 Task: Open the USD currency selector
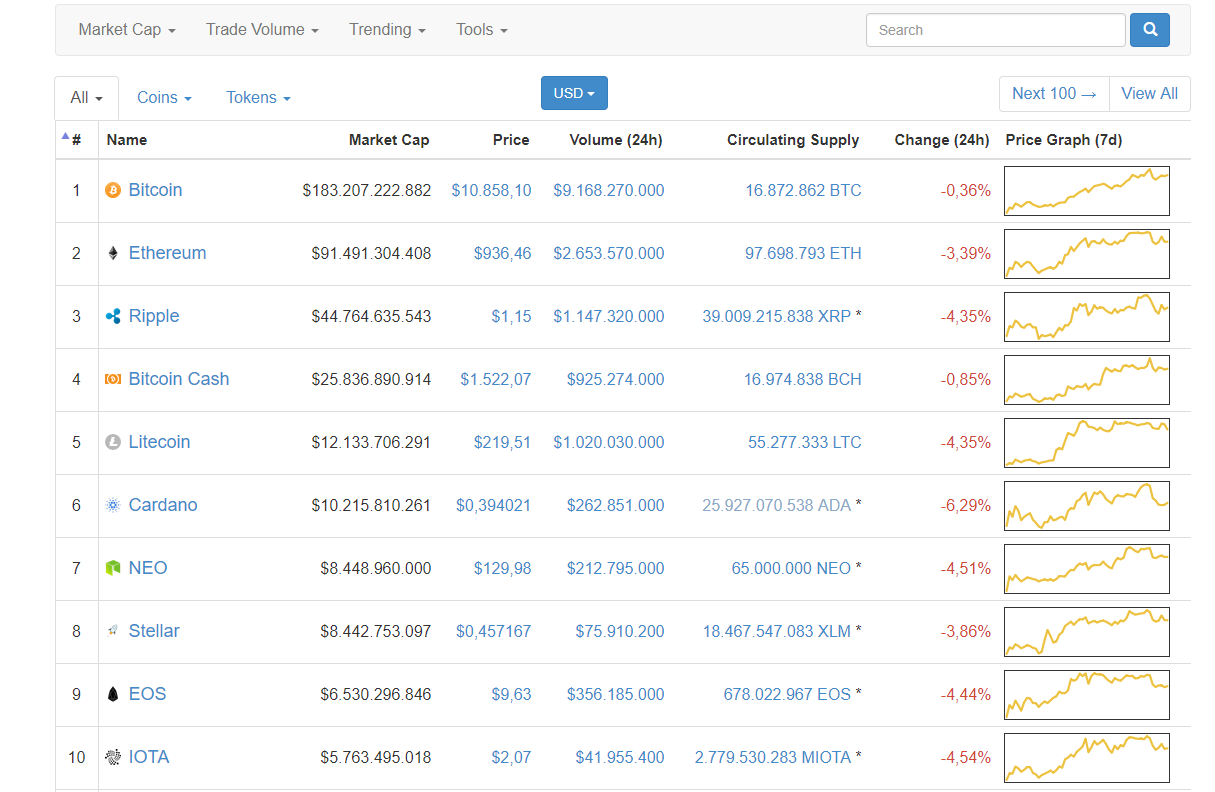pyautogui.click(x=574, y=93)
